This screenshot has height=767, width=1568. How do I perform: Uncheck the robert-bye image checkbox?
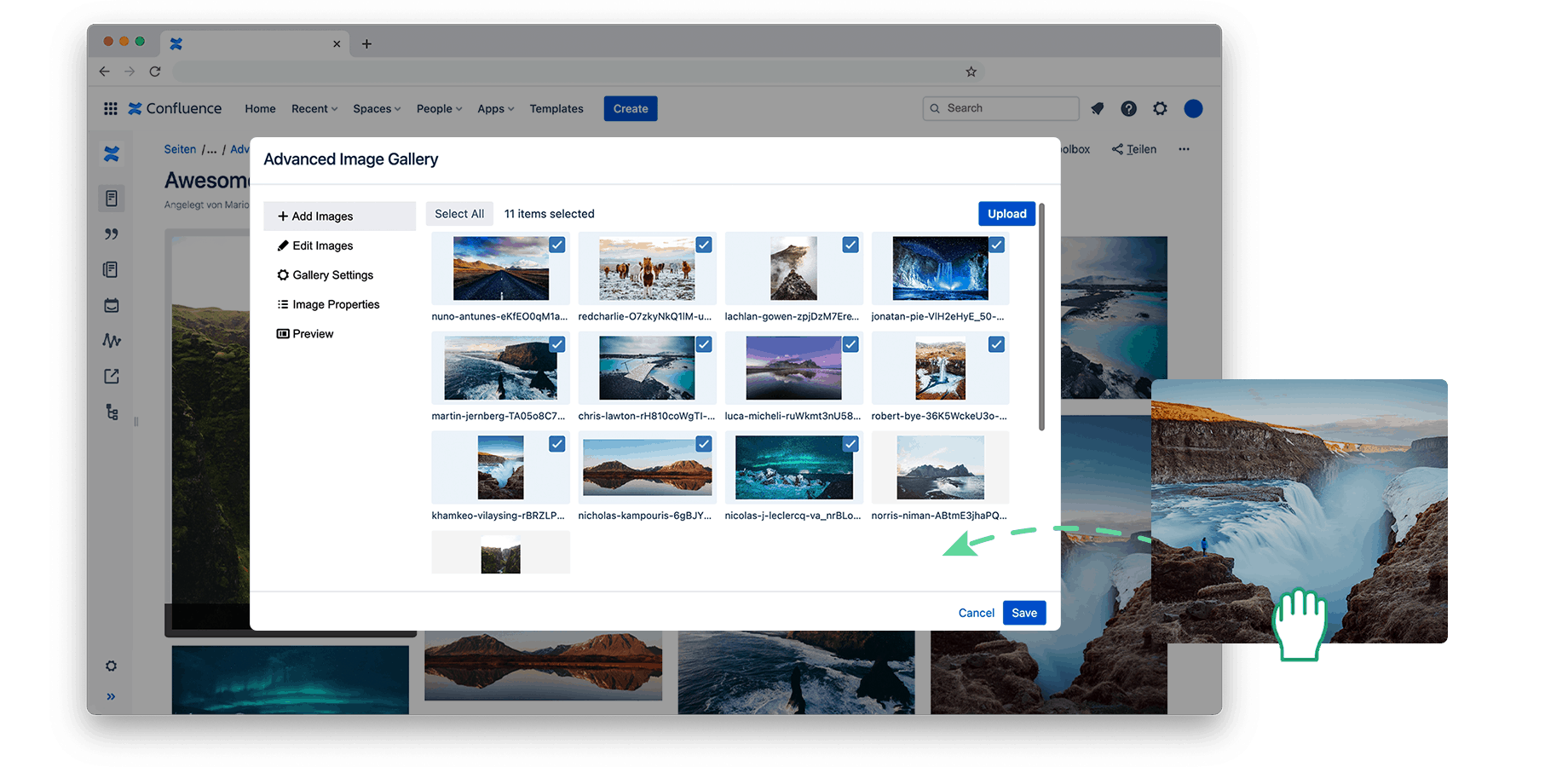[x=996, y=344]
